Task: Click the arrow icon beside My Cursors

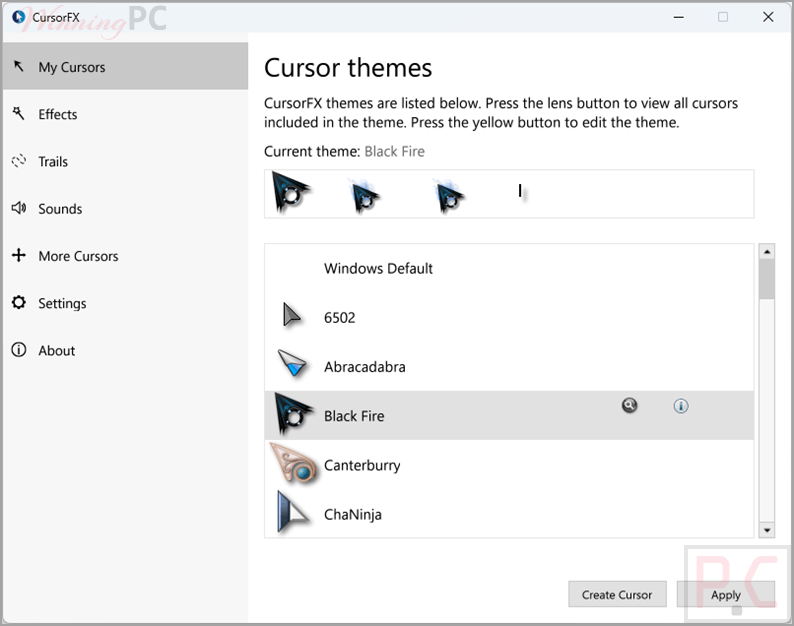Action: click(x=19, y=66)
